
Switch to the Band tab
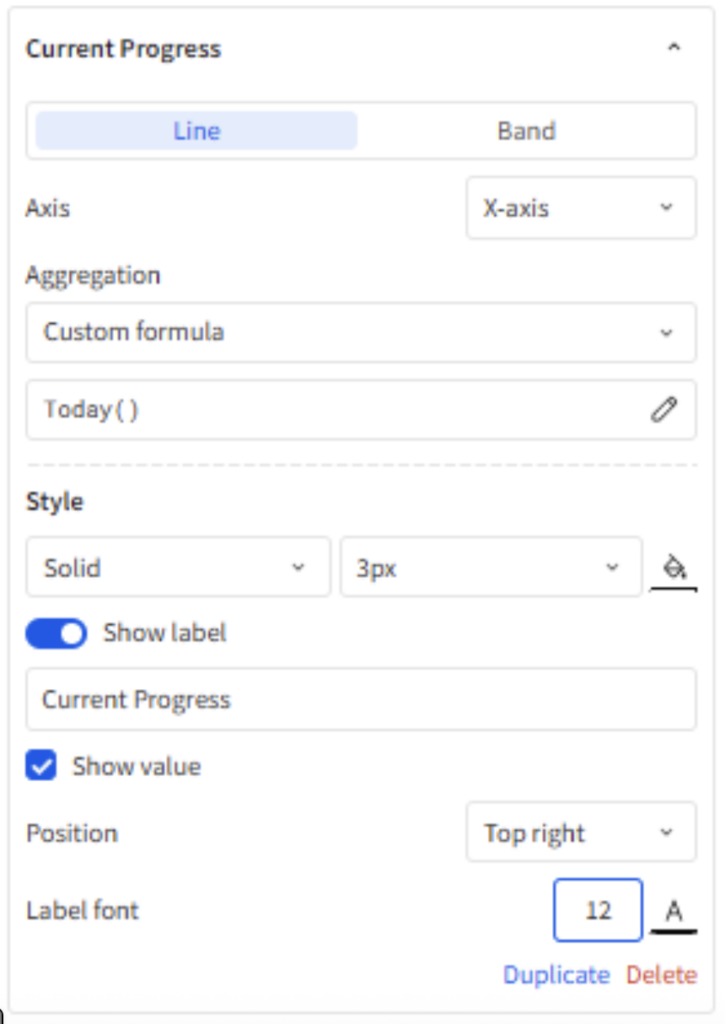(526, 131)
